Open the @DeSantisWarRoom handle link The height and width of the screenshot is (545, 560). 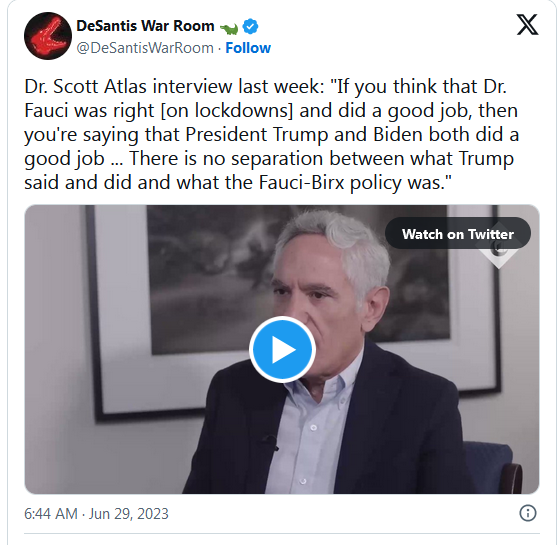(145, 48)
